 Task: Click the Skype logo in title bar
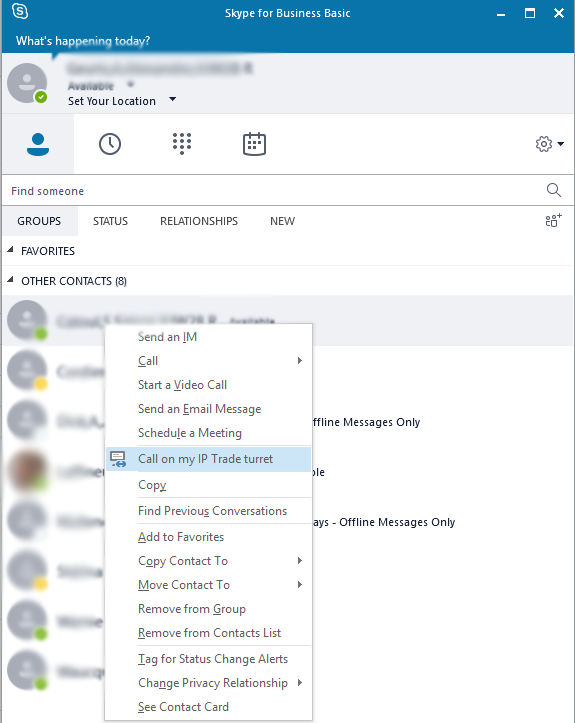click(20, 12)
